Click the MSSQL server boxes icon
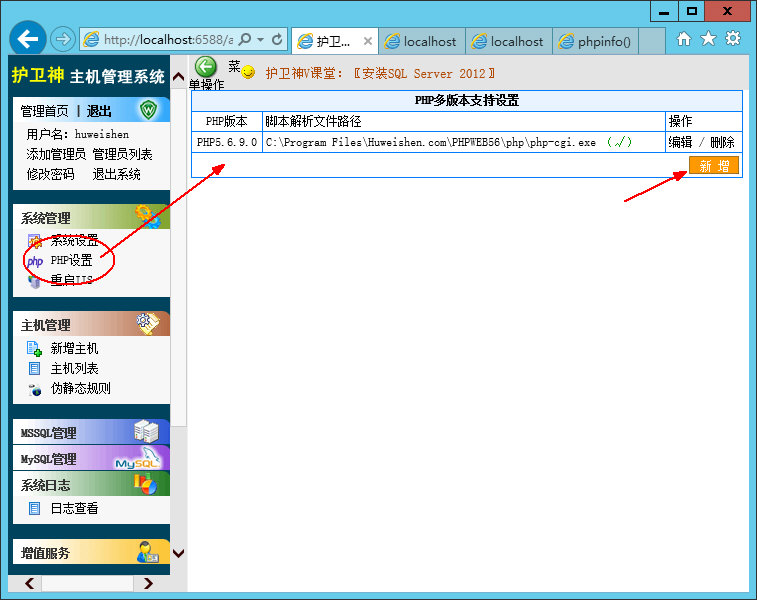The height and width of the screenshot is (600, 757). tap(146, 431)
